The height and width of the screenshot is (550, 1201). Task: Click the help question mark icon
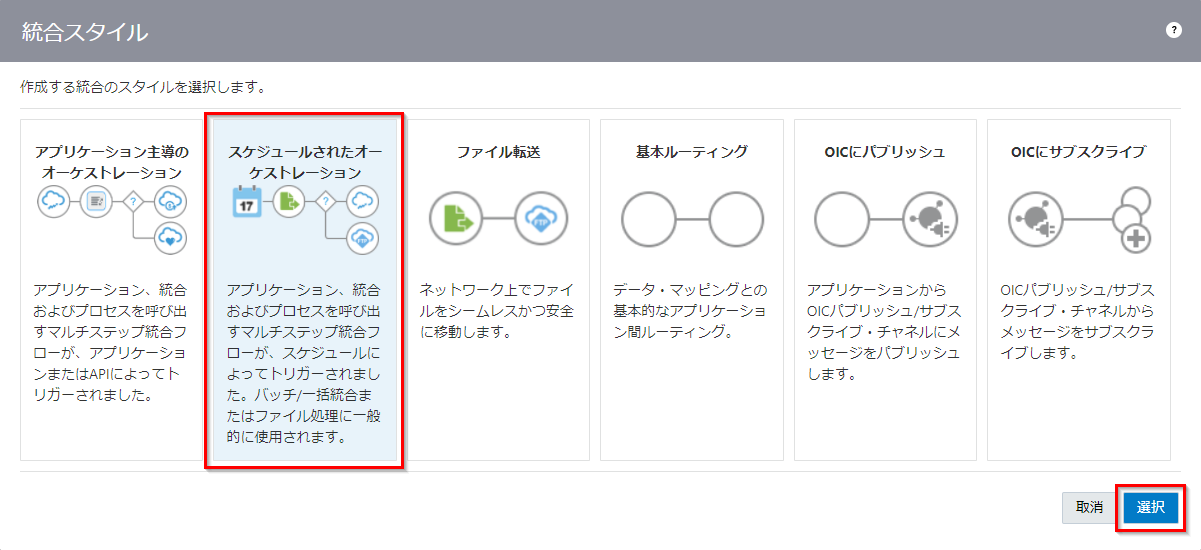click(x=1174, y=30)
